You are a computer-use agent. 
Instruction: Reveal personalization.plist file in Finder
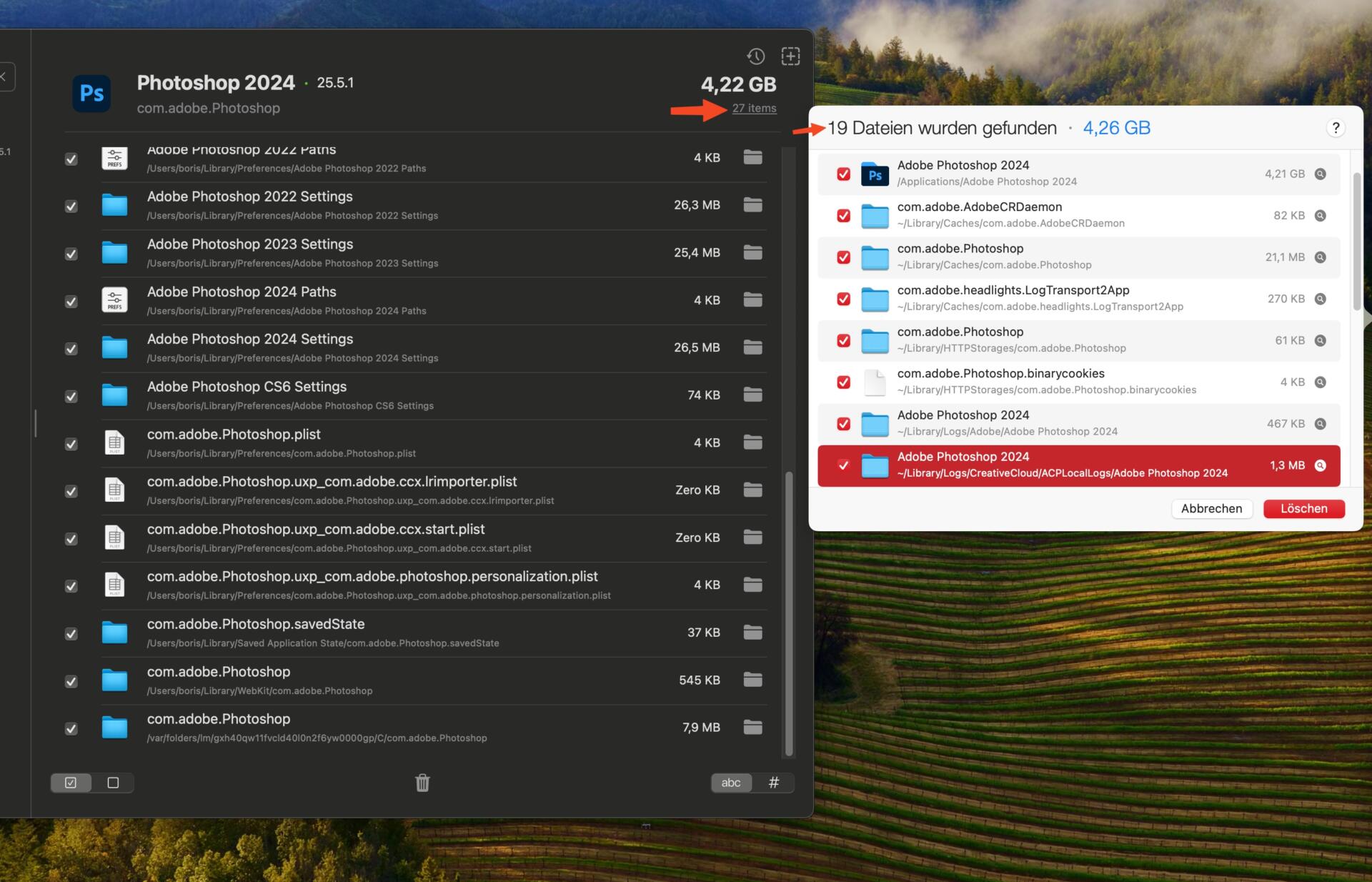pyautogui.click(x=752, y=585)
